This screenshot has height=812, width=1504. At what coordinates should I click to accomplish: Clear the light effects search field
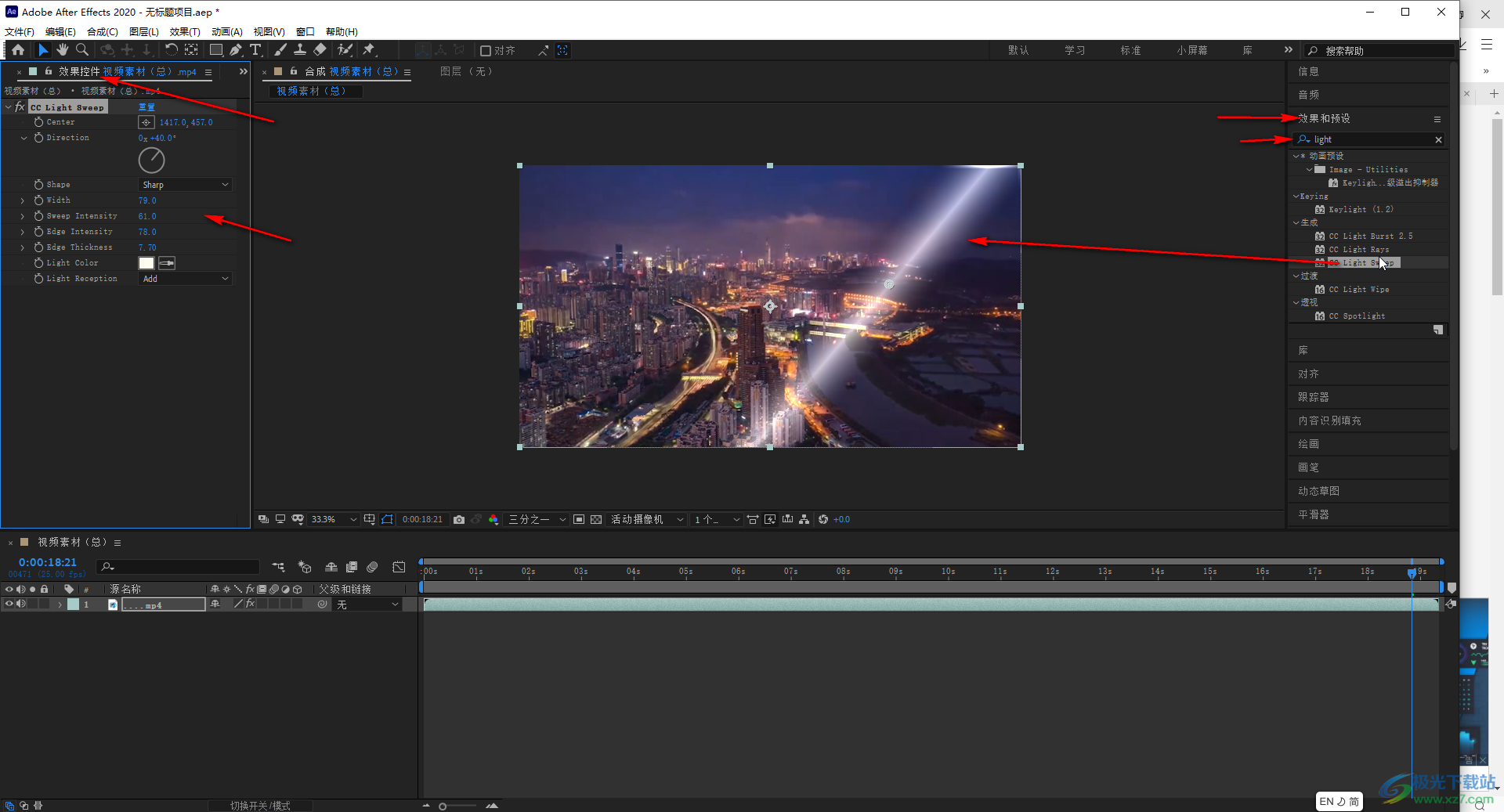1438,139
